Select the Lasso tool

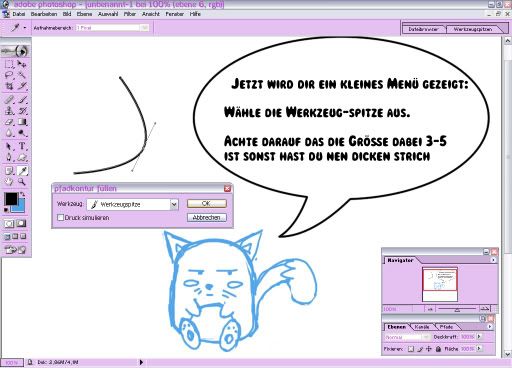pyautogui.click(x=9, y=75)
